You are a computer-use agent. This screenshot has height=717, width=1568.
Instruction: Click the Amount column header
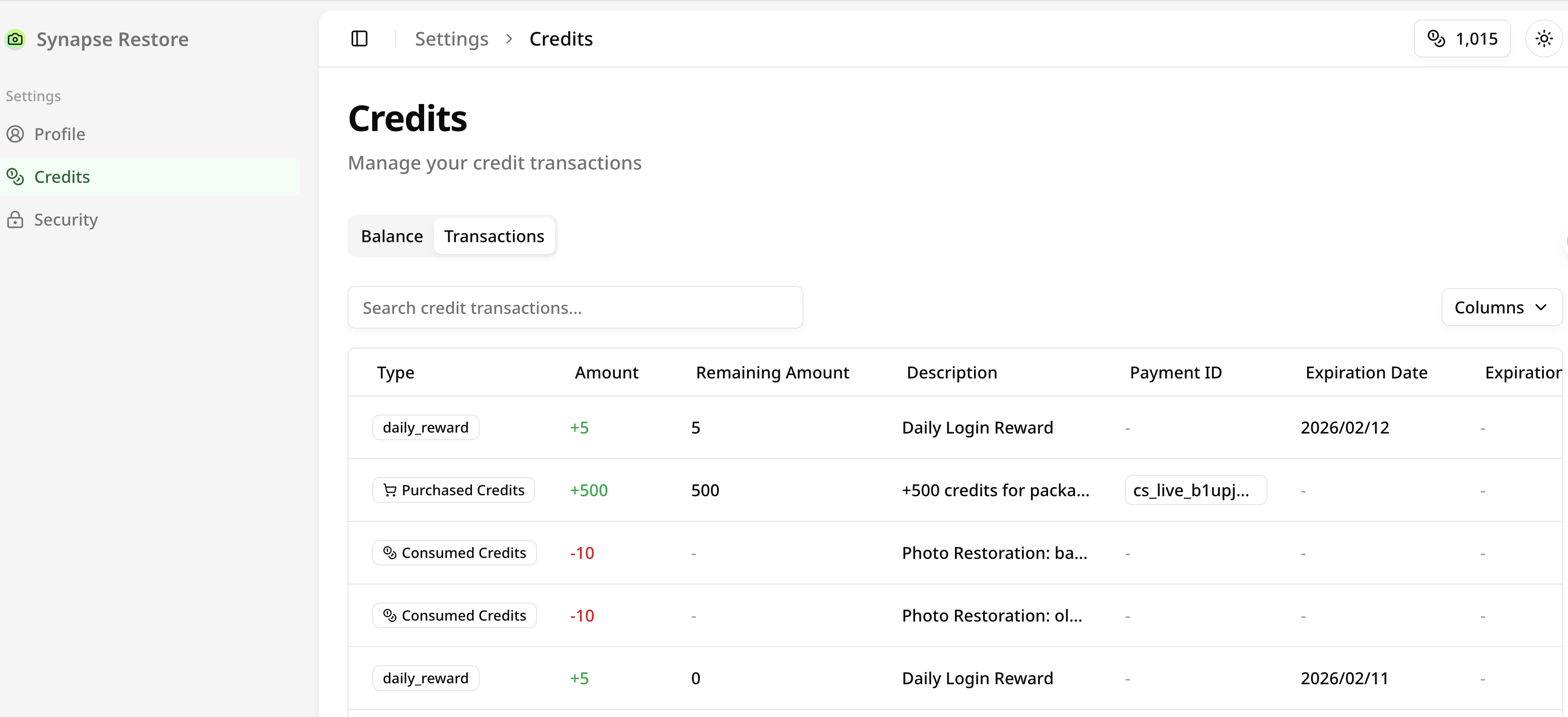[606, 372]
